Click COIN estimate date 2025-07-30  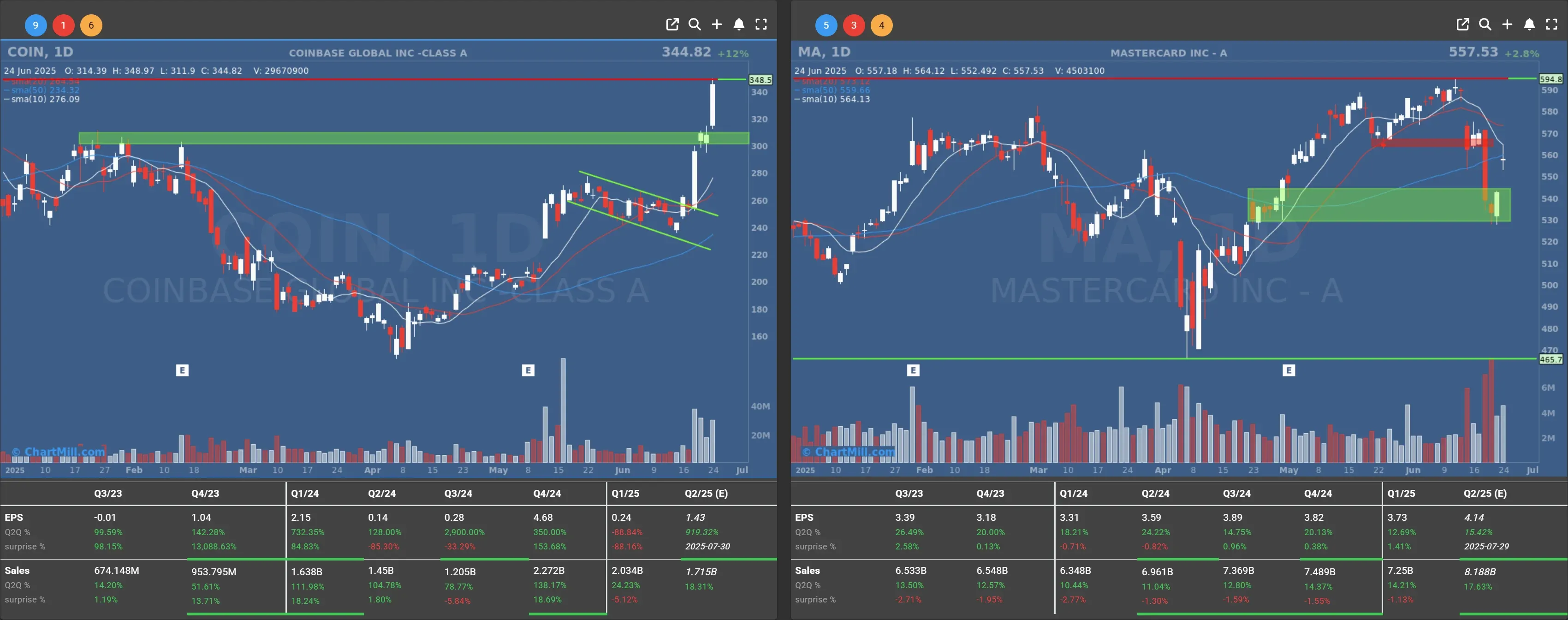click(707, 546)
